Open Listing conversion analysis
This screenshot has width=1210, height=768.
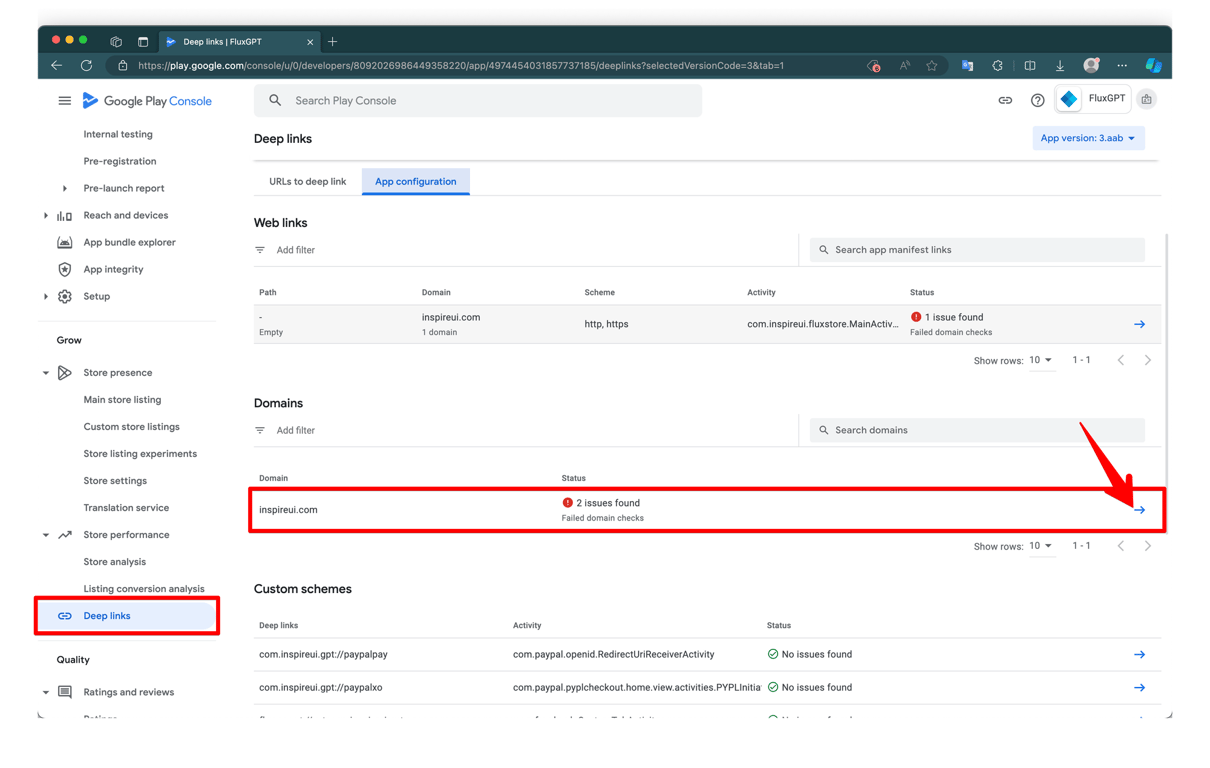[x=144, y=589]
